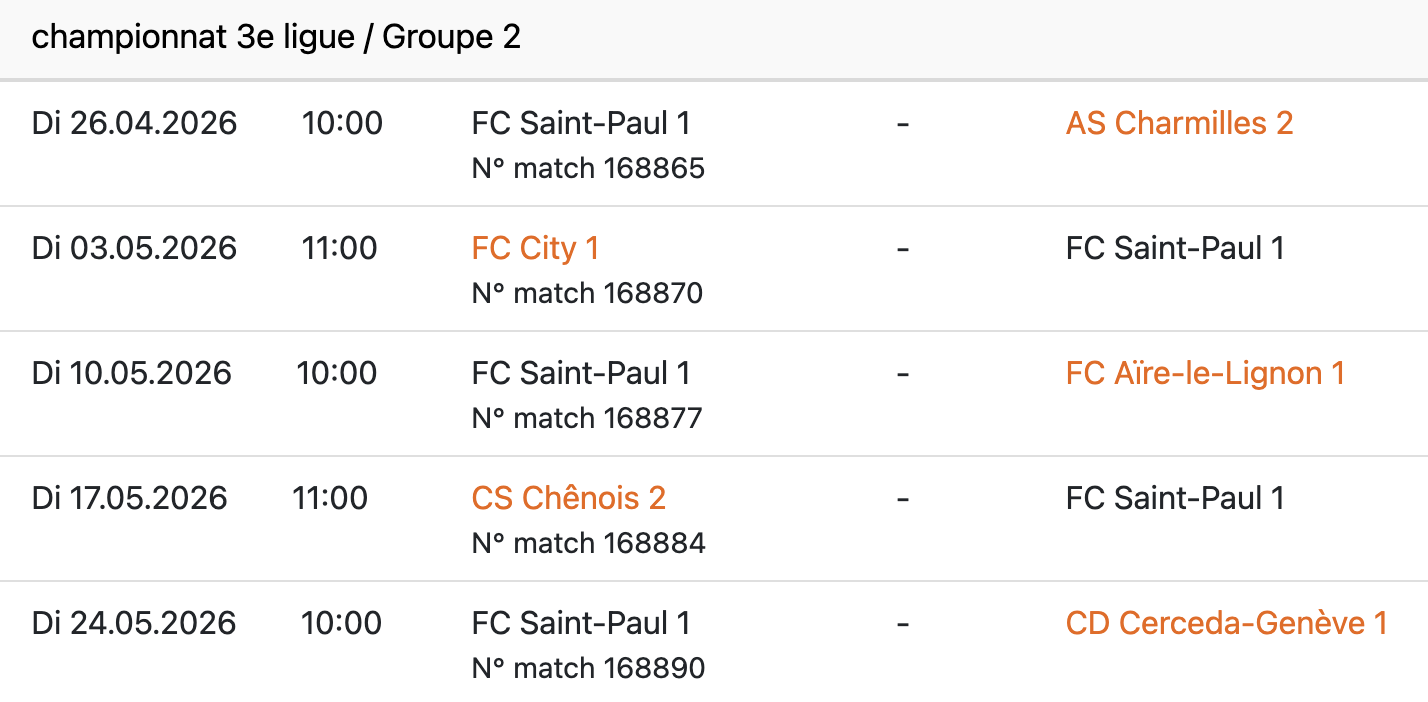Viewport: 1428px width, 702px height.
Task: Select the Di 24.05.2026 match date
Action: [134, 623]
